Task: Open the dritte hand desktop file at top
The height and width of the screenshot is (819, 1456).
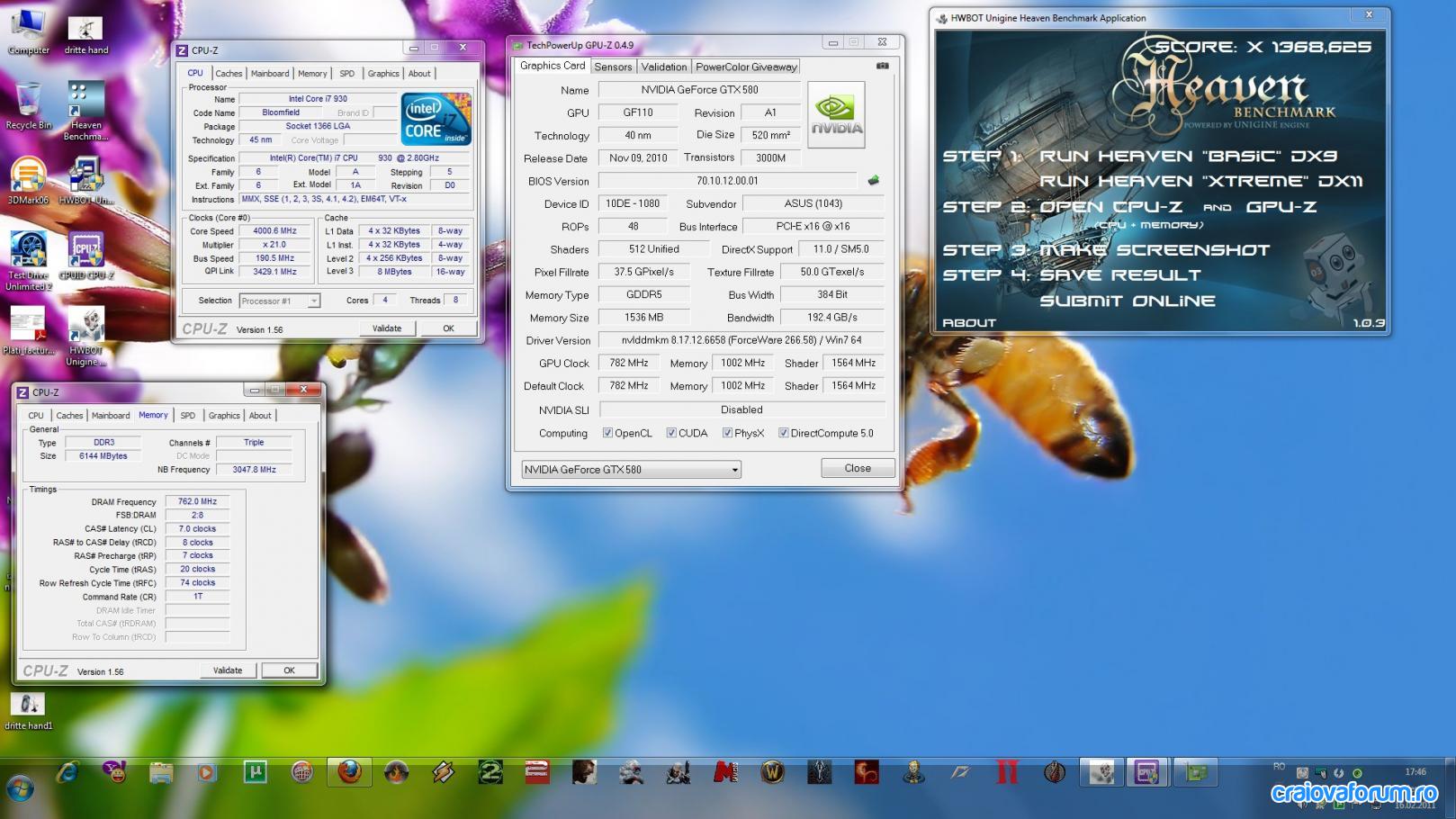Action: (86, 34)
